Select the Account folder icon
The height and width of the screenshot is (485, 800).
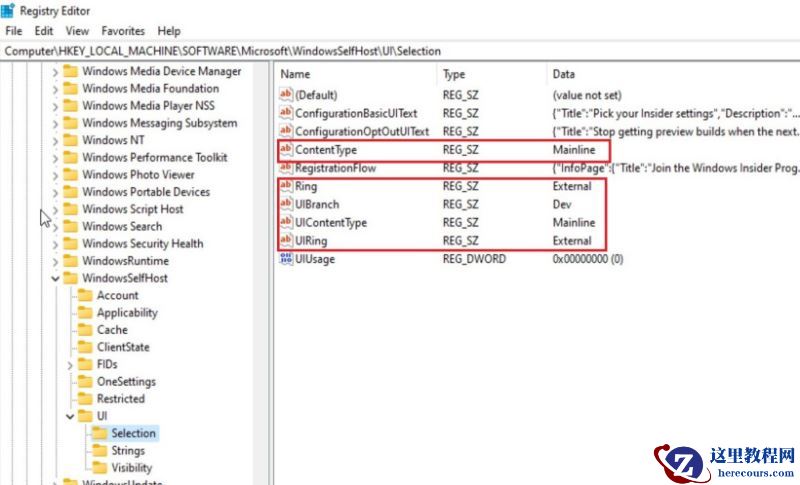click(85, 295)
